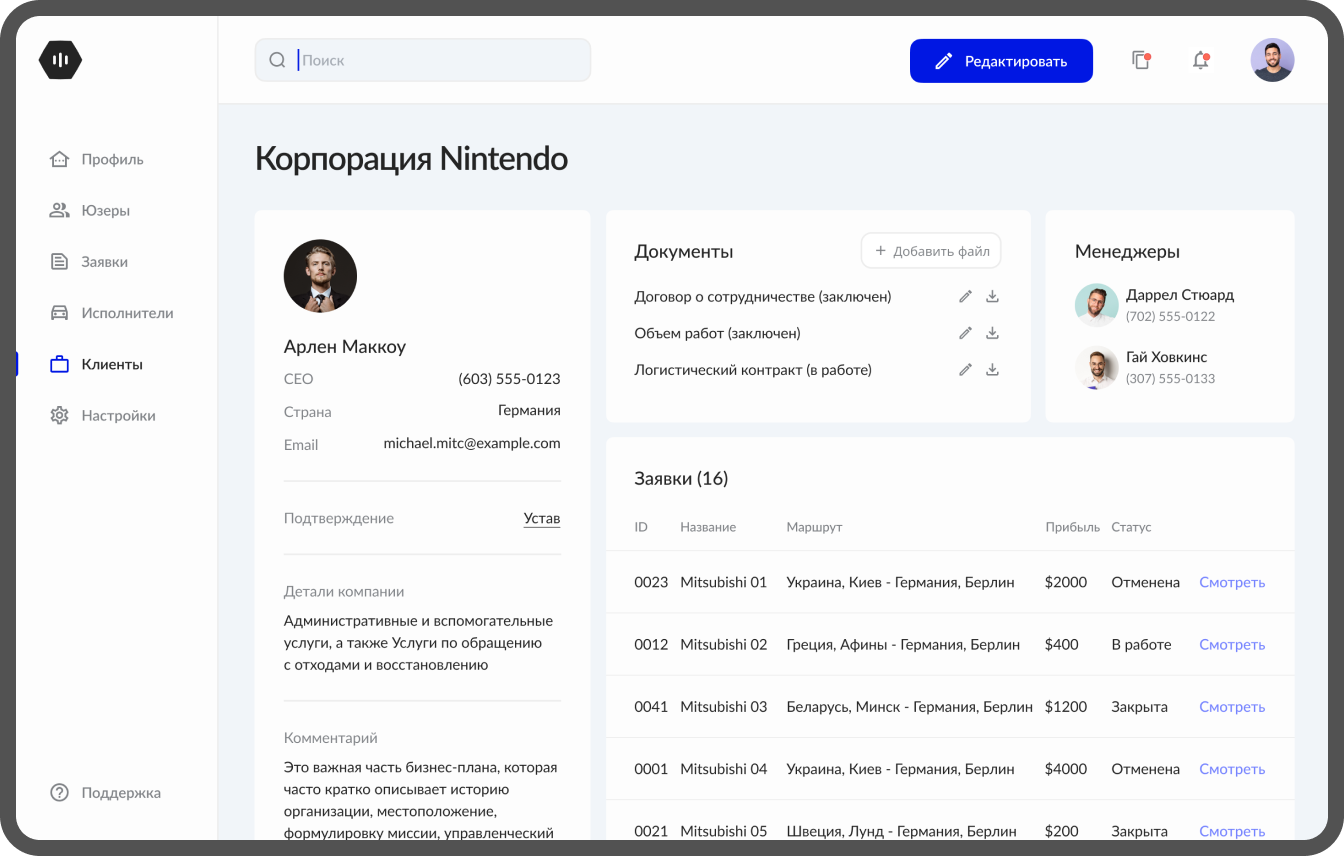The image size is (1344, 856).
Task: Click the Исполнители car icon
Action: point(59,313)
